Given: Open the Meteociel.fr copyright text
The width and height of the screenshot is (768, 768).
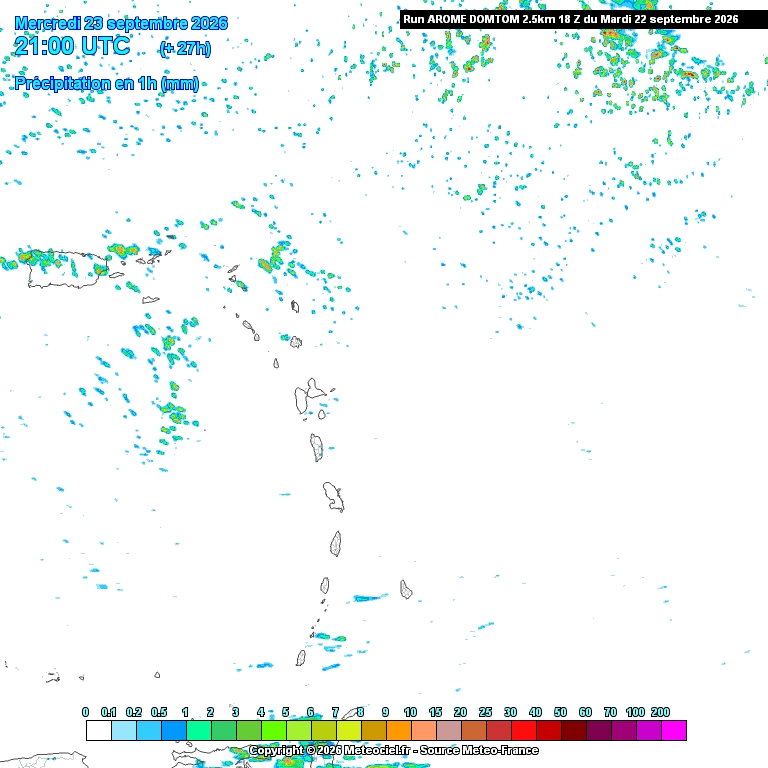Looking at the screenshot, I should coord(393,750).
